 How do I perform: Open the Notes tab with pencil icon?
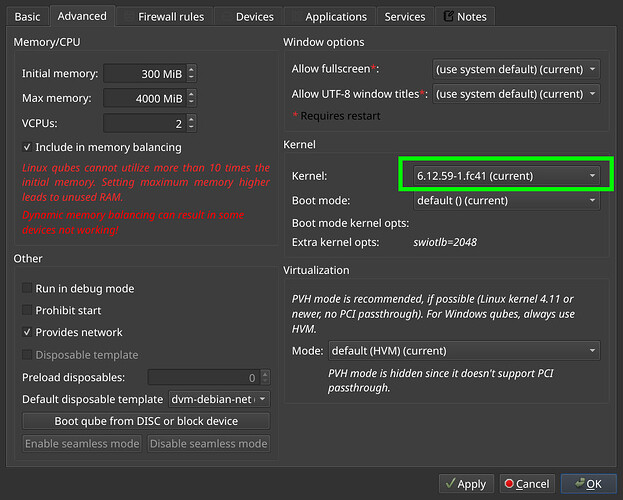(x=464, y=16)
